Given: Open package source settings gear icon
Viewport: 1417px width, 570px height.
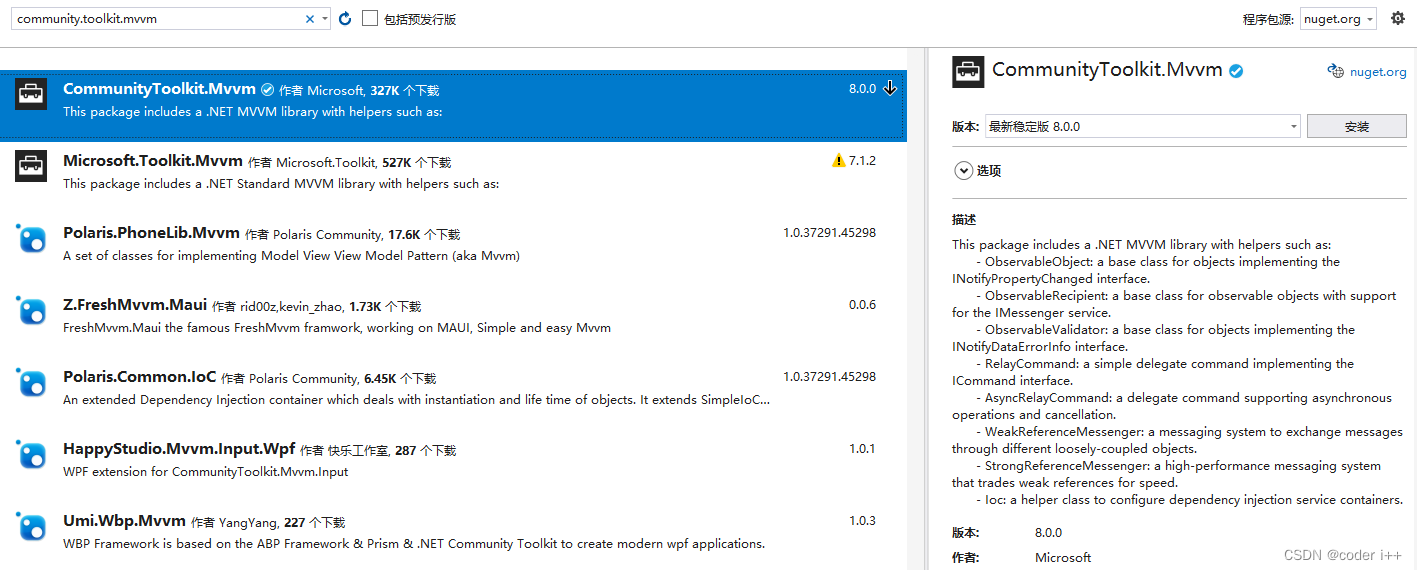Looking at the screenshot, I should tap(1398, 18).
